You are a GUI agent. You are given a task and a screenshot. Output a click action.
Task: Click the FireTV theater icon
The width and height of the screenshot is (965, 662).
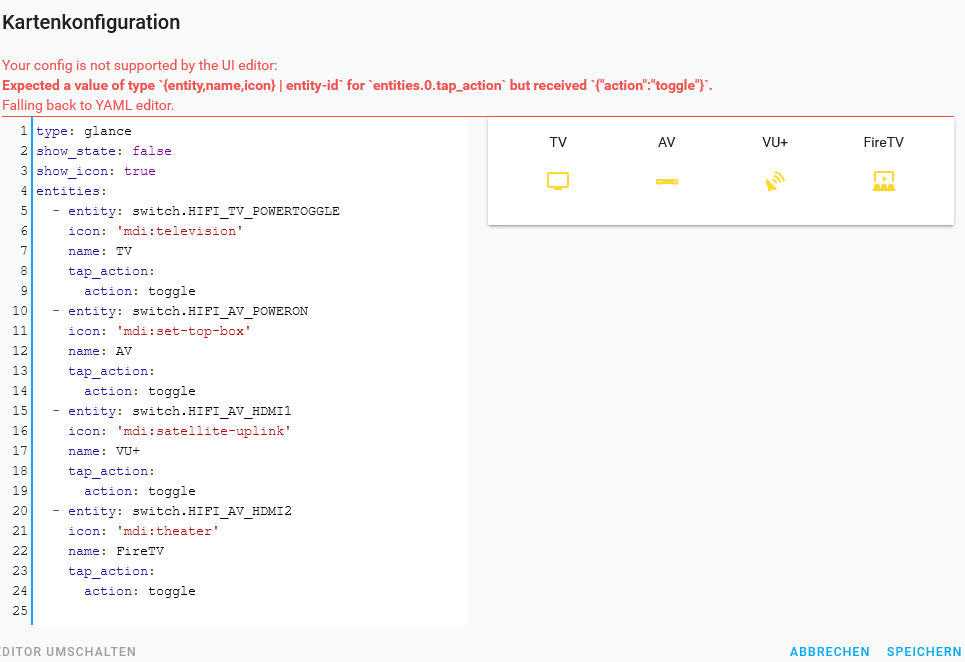coord(883,181)
